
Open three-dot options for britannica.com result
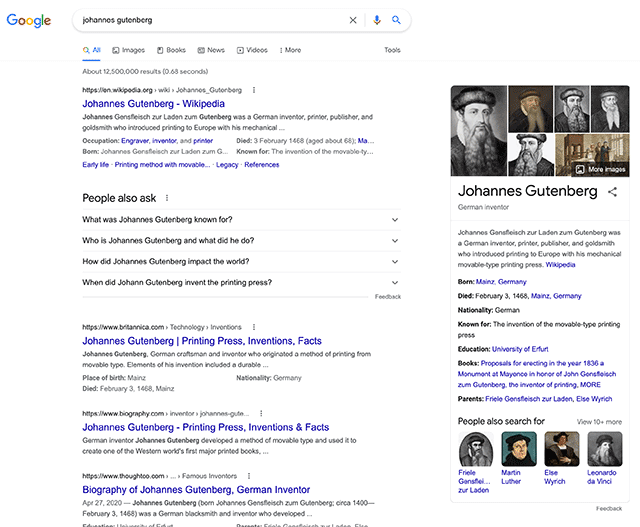(x=254, y=327)
